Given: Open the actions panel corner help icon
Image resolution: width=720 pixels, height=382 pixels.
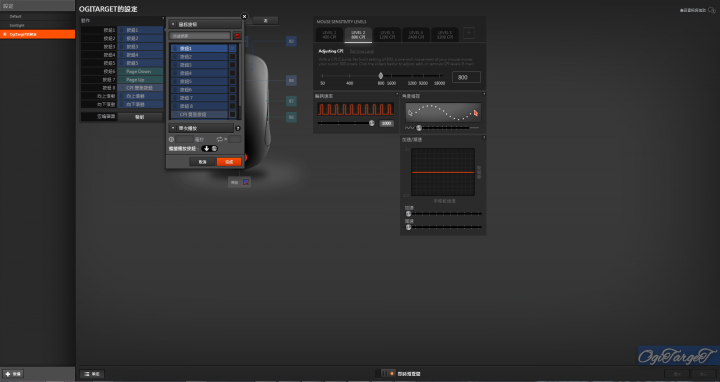Looking at the screenshot, I should [163, 19].
